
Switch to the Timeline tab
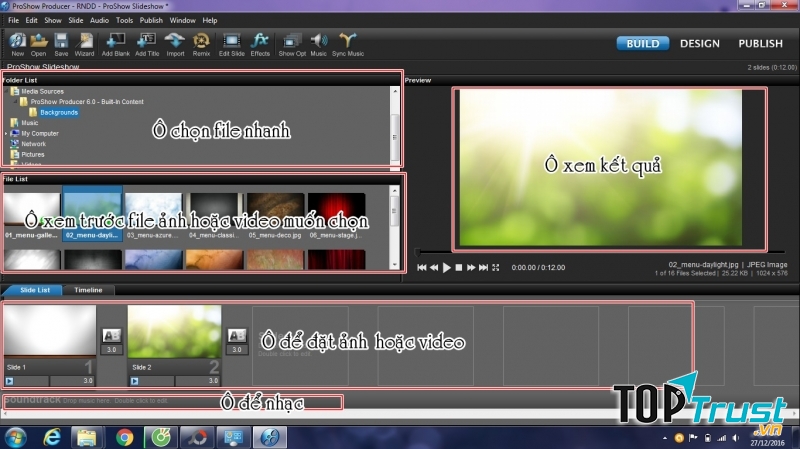pos(89,290)
